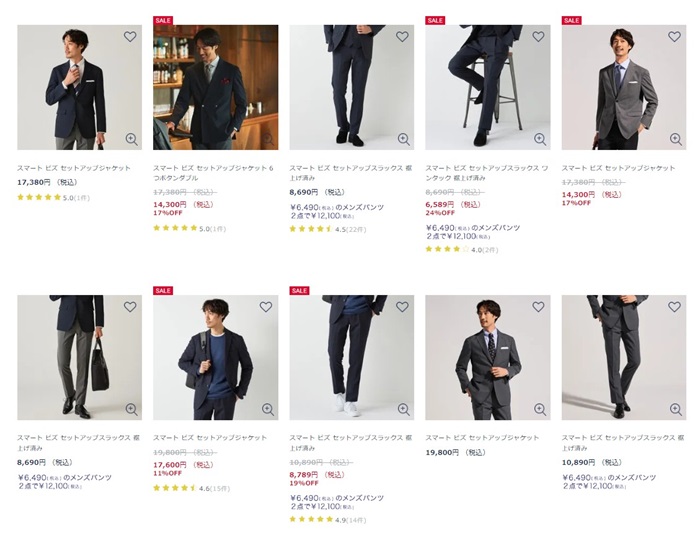The image size is (700, 538).
Task: View the 4.5 (22件) review rating
Action: (330, 228)
